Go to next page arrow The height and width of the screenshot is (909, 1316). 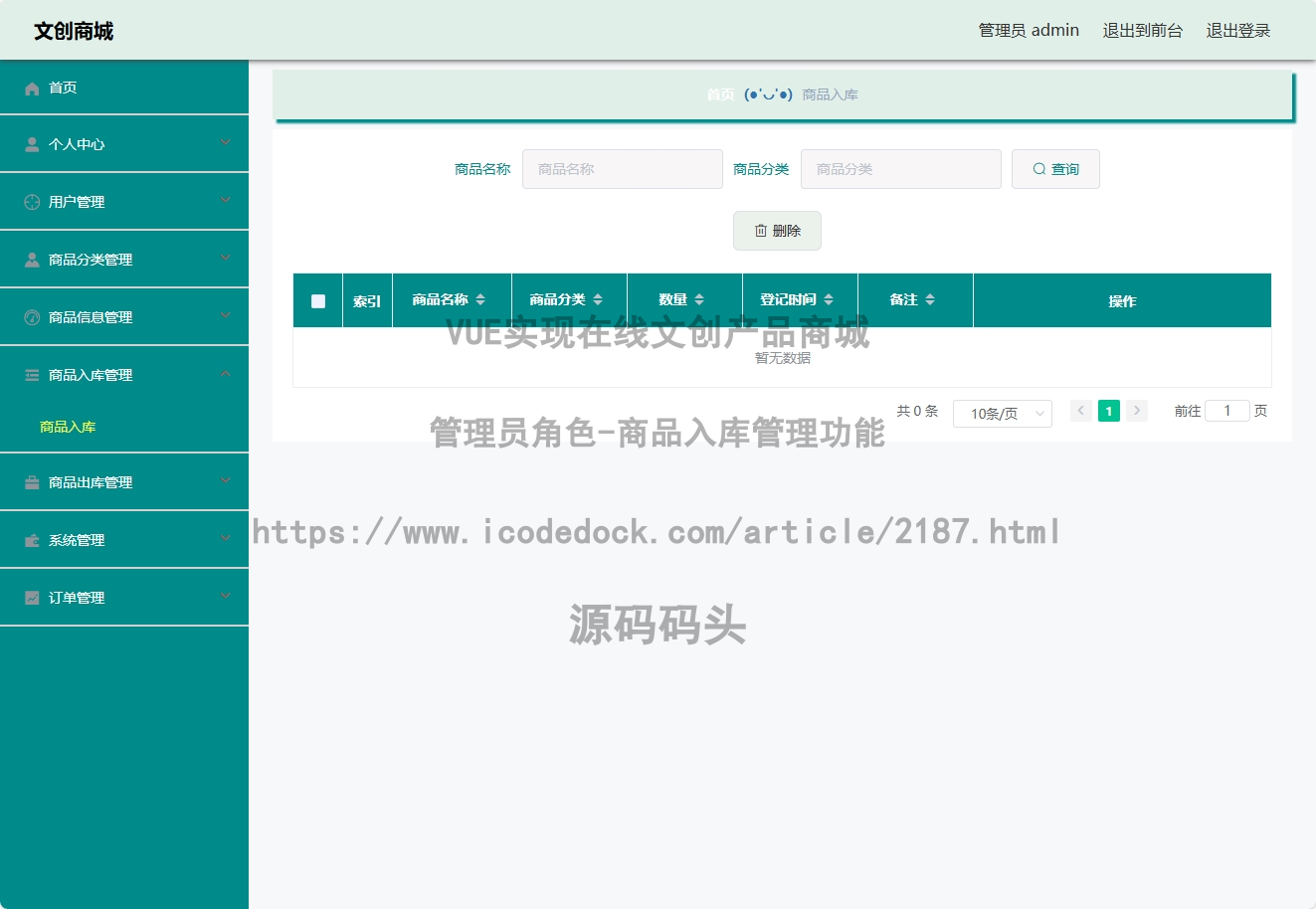coord(1137,411)
